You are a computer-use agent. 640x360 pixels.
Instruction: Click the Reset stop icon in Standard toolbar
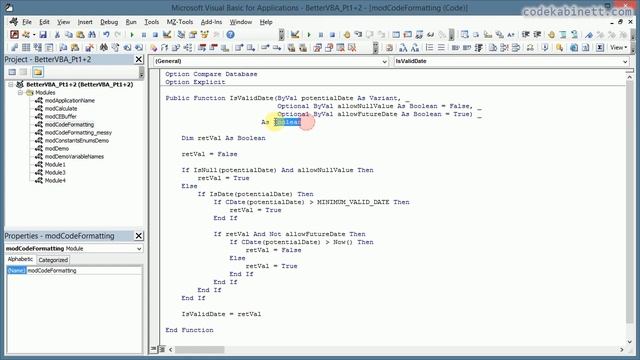tap(155, 35)
